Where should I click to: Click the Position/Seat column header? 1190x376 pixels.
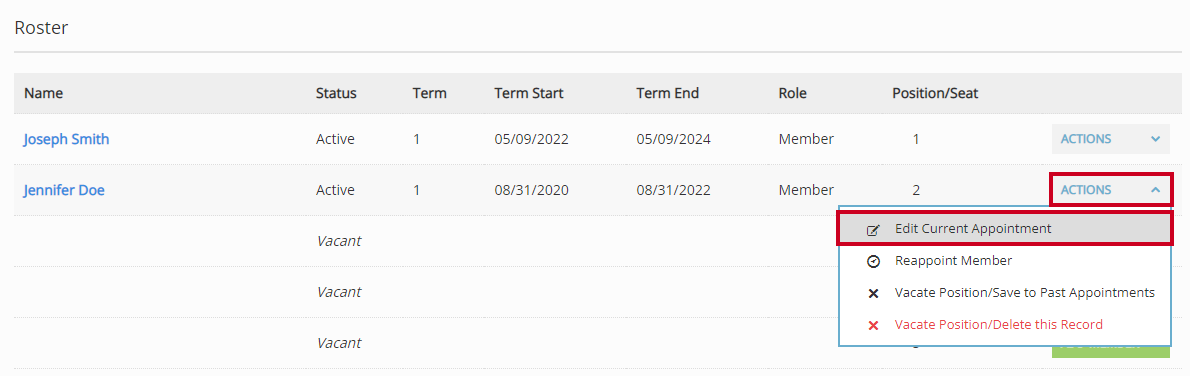[935, 93]
